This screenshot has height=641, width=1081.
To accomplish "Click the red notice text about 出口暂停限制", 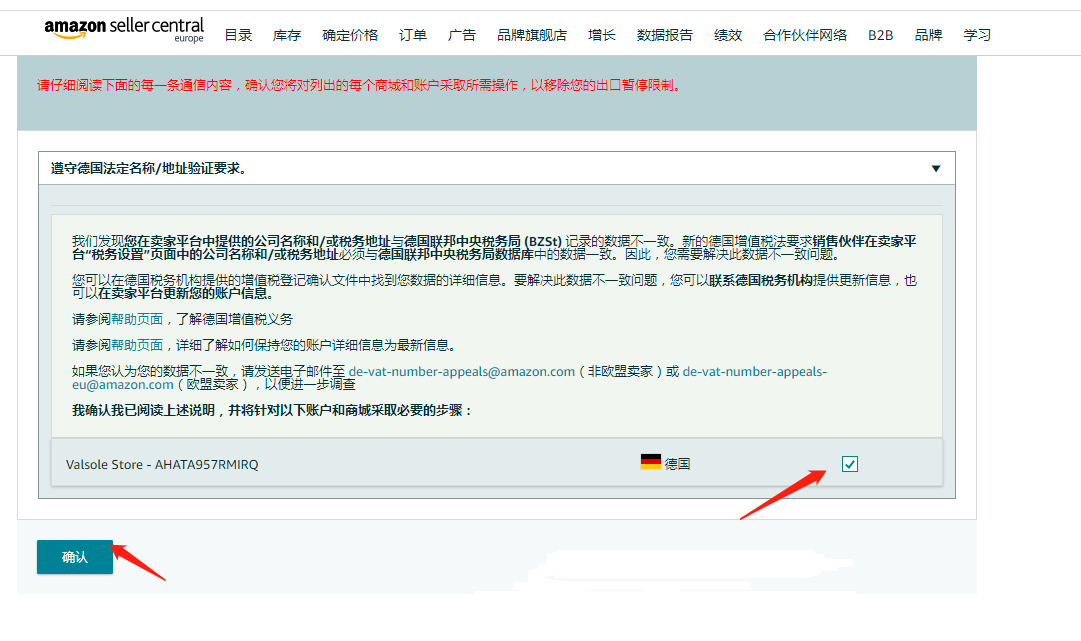I will tap(360, 85).
